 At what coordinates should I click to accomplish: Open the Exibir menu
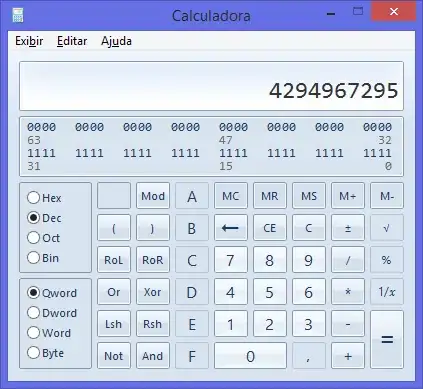[29, 41]
